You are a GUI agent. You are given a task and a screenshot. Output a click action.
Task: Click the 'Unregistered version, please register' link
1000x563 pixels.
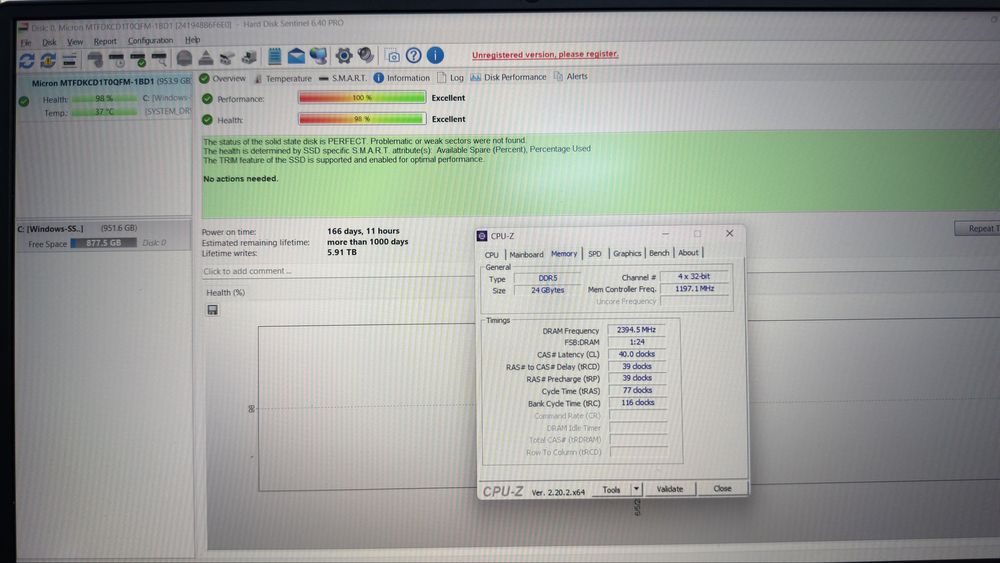(545, 54)
